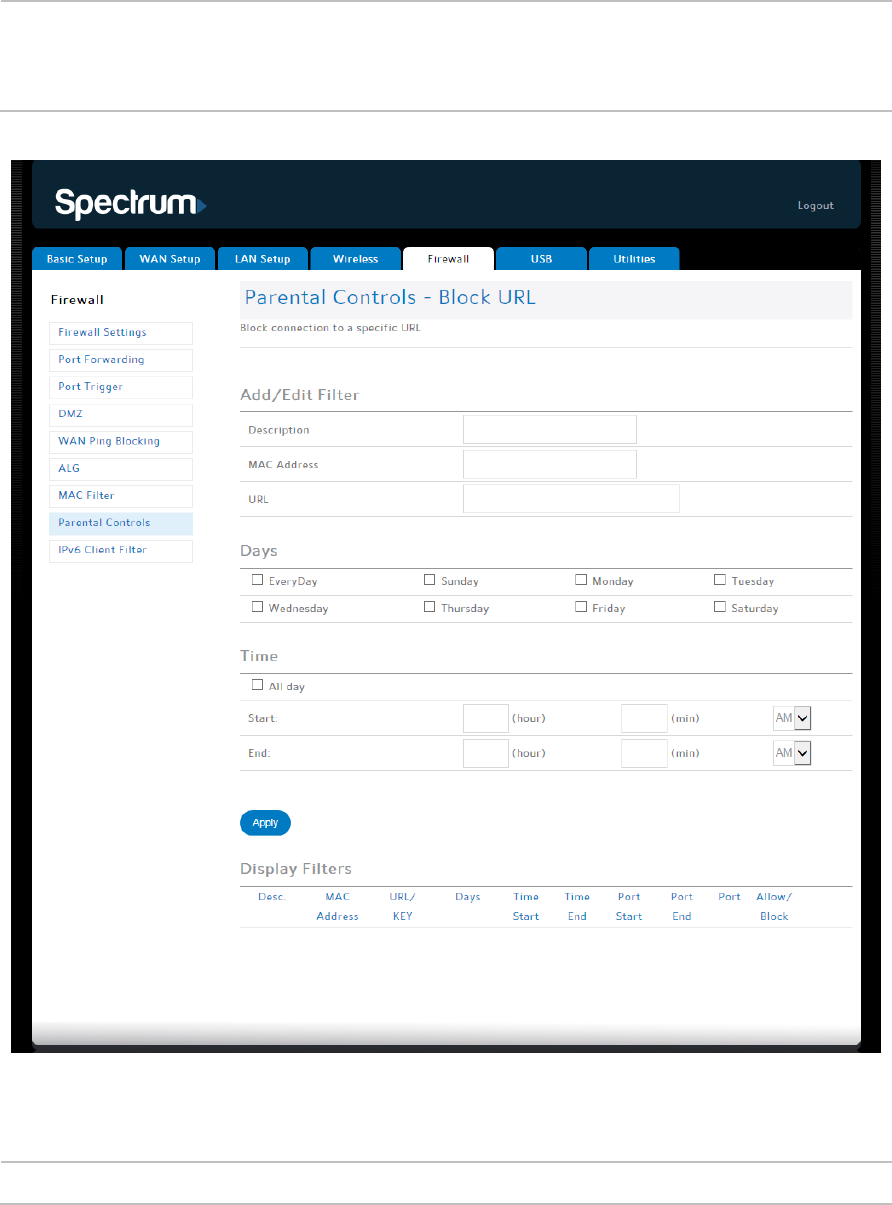Open WAN Ping Blocking settings
This screenshot has height=1205, width=892.
[x=121, y=441]
